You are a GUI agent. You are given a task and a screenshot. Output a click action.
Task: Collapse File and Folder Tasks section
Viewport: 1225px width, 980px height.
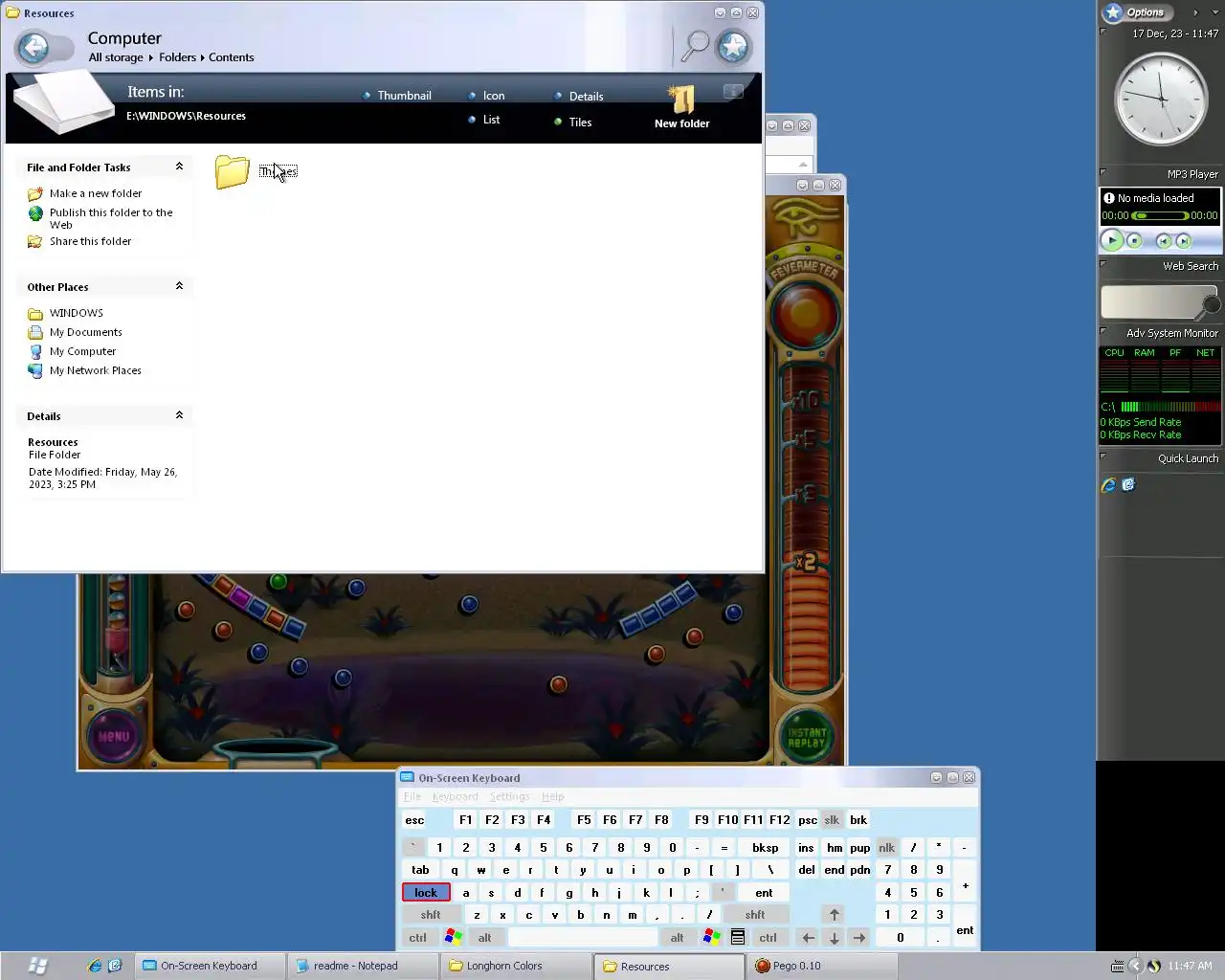pos(179,167)
